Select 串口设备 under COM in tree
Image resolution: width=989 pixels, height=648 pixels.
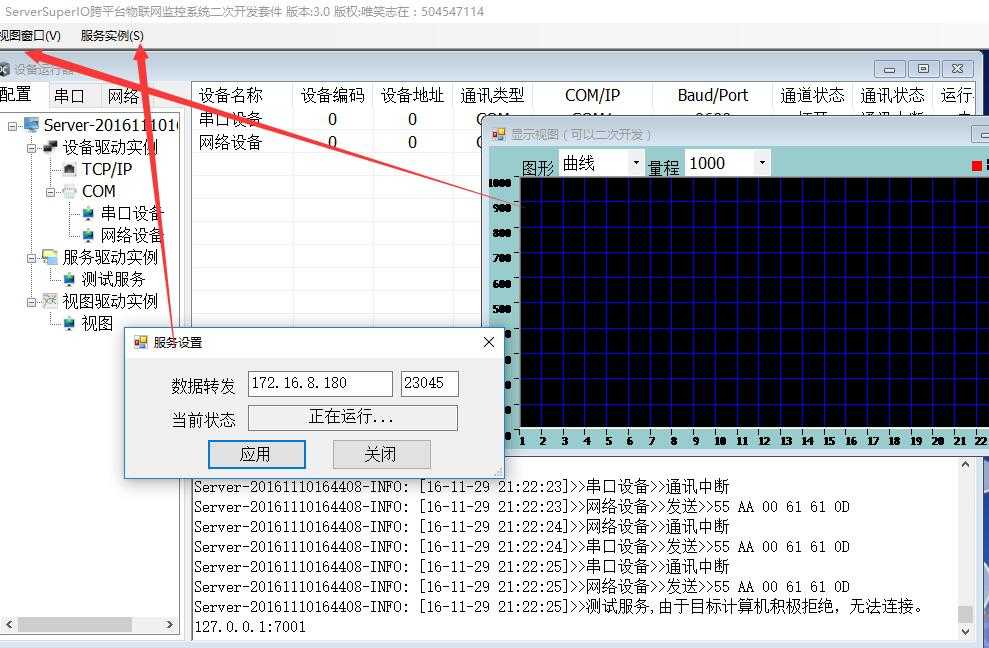pyautogui.click(x=132, y=213)
